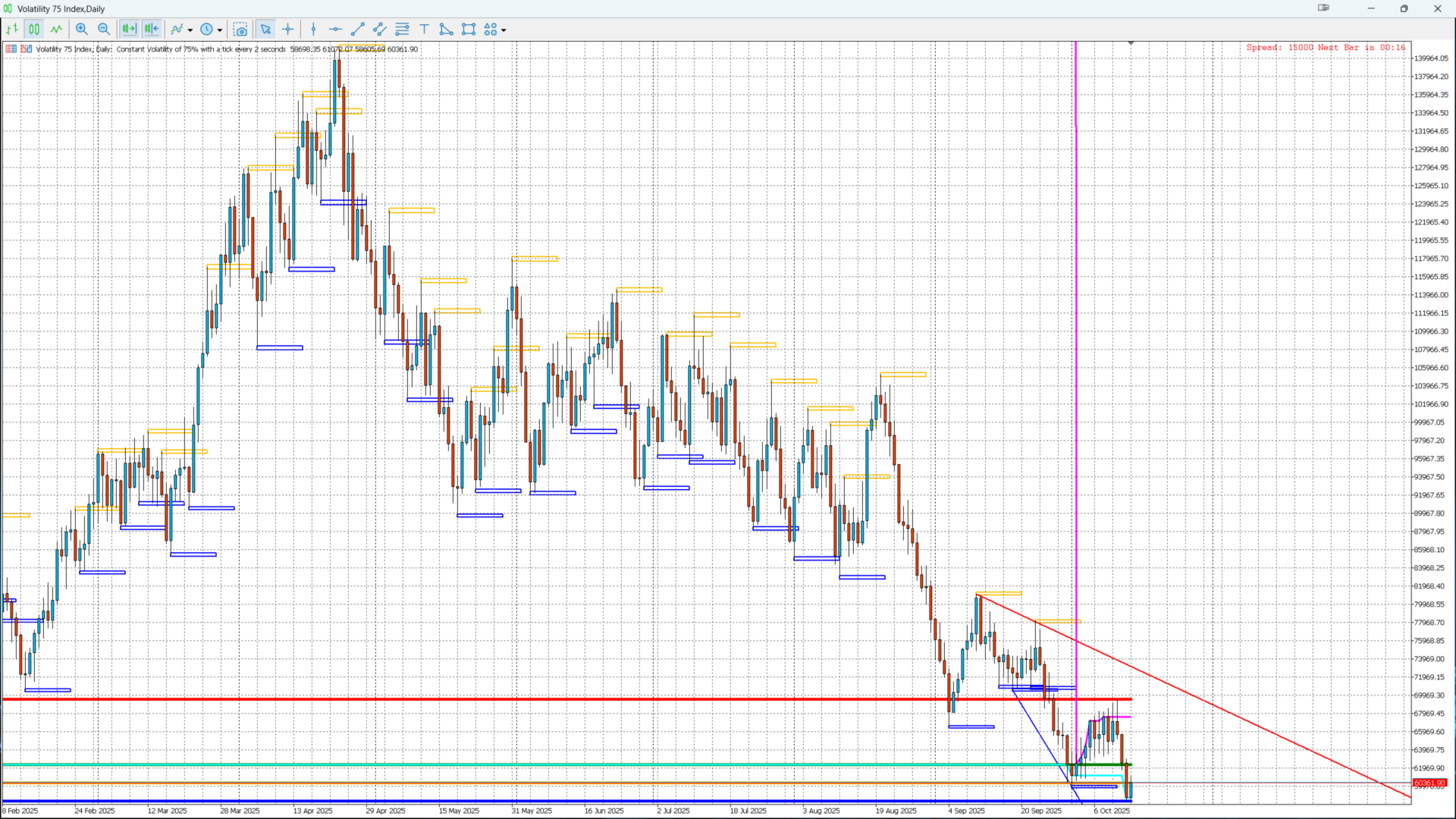Click the zoom out magnifier

click(x=104, y=30)
